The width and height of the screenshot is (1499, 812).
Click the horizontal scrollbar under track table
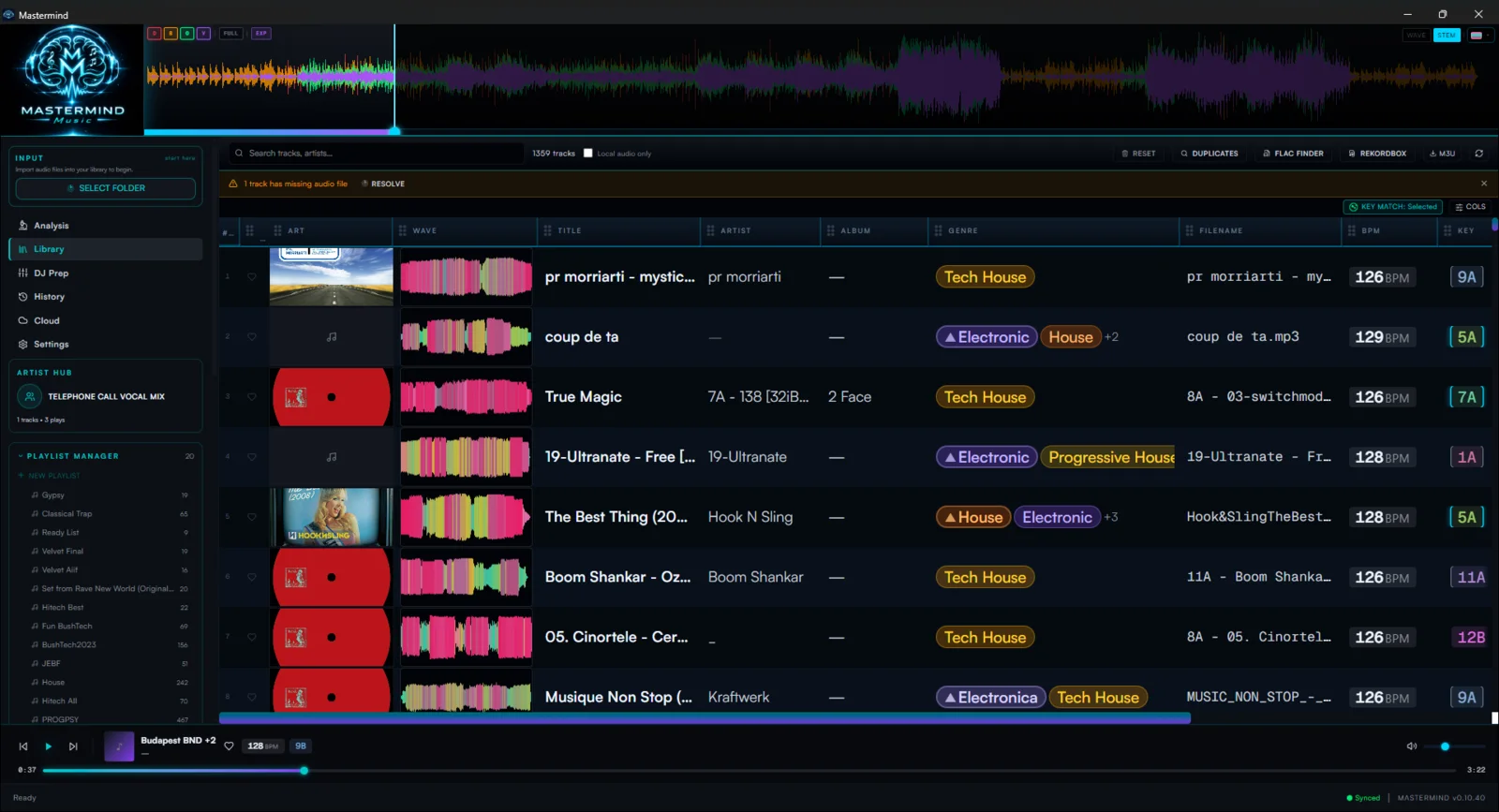(x=705, y=718)
